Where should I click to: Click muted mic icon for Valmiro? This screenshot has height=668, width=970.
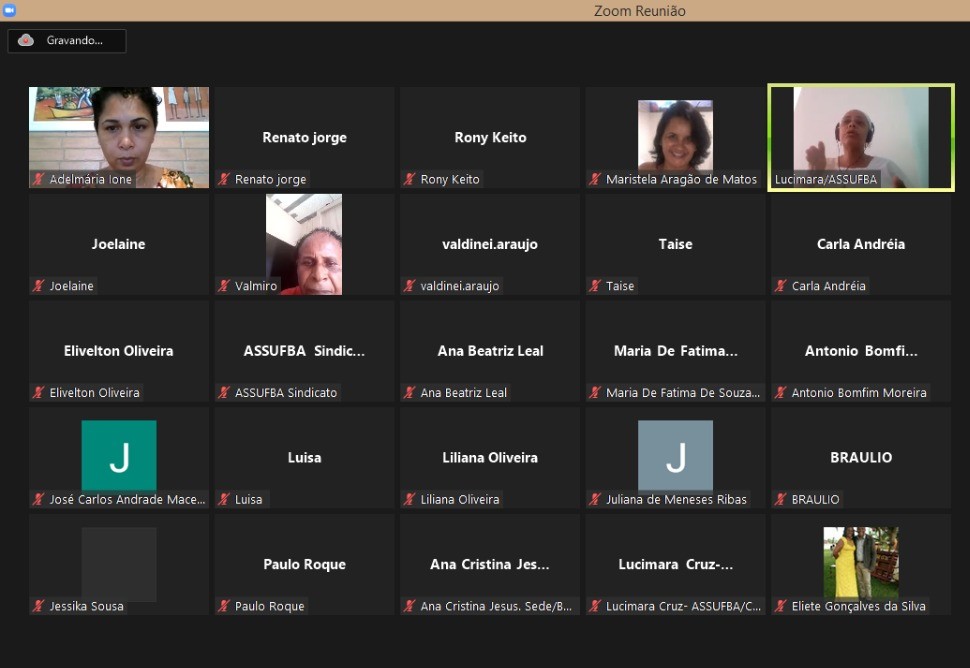[225, 286]
